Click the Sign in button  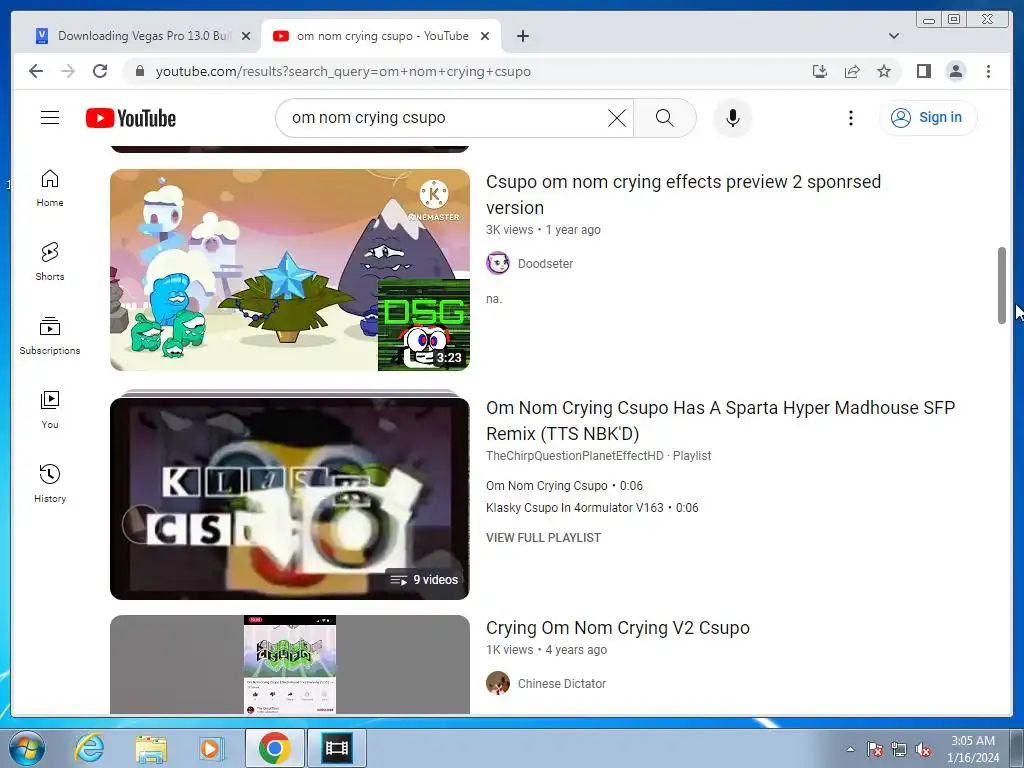(x=928, y=118)
